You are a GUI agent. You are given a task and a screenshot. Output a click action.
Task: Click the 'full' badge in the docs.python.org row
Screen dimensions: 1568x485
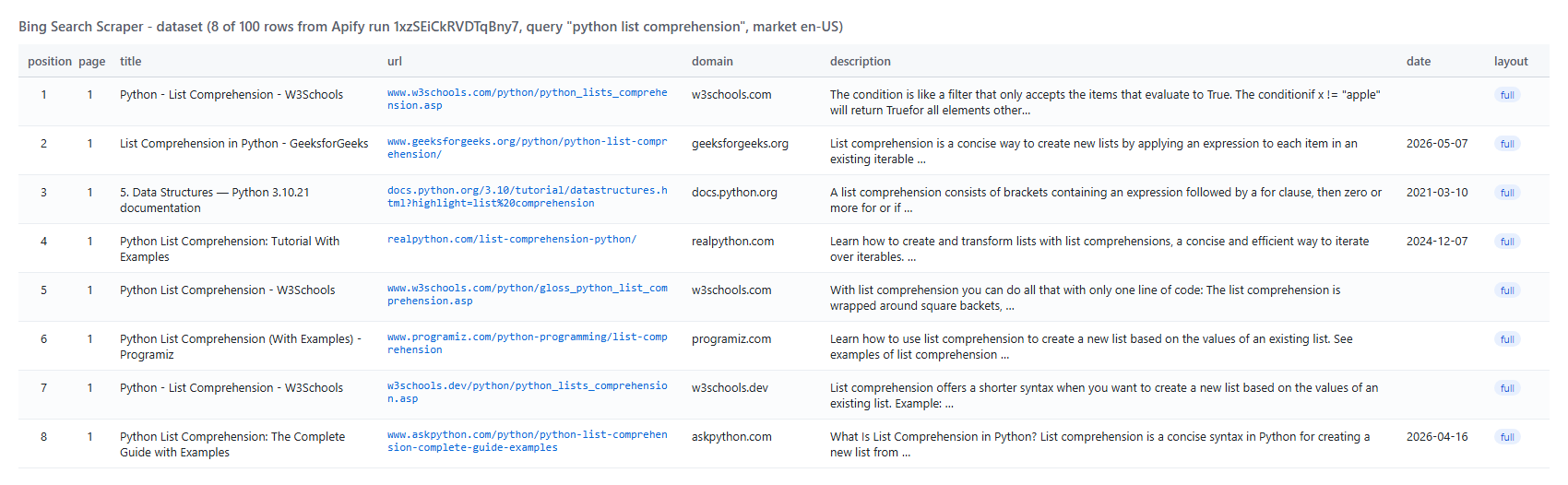coord(1507,193)
